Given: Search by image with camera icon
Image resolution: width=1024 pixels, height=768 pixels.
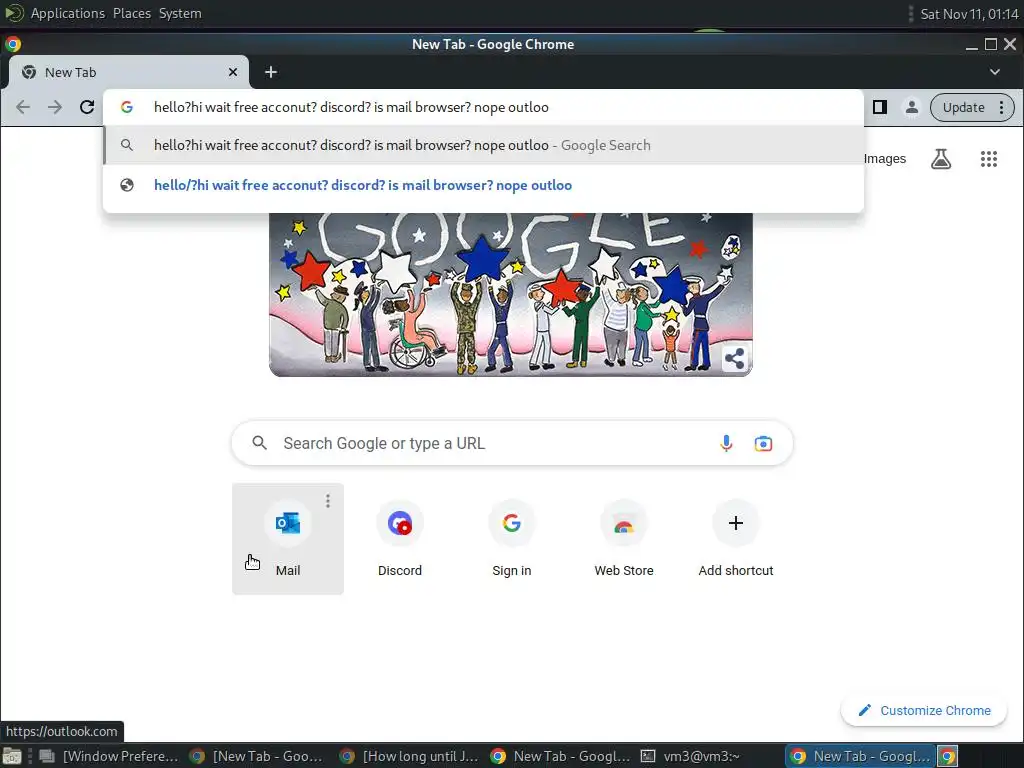Looking at the screenshot, I should click(763, 443).
